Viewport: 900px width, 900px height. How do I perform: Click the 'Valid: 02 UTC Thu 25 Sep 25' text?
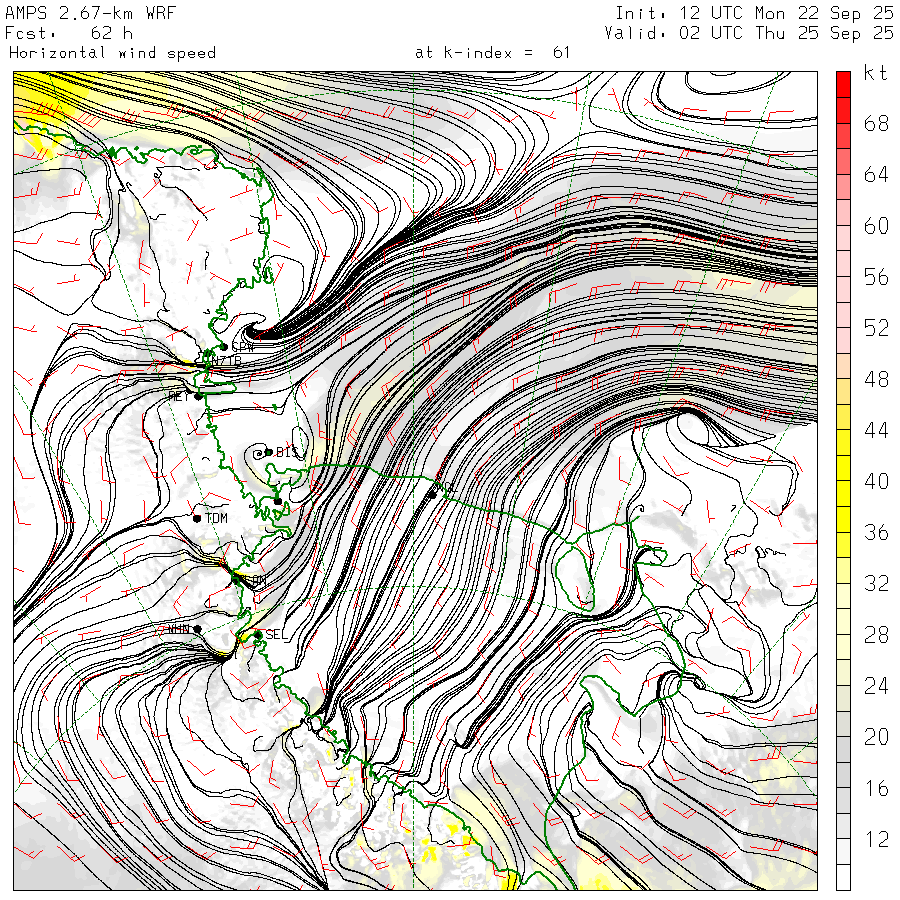click(749, 33)
